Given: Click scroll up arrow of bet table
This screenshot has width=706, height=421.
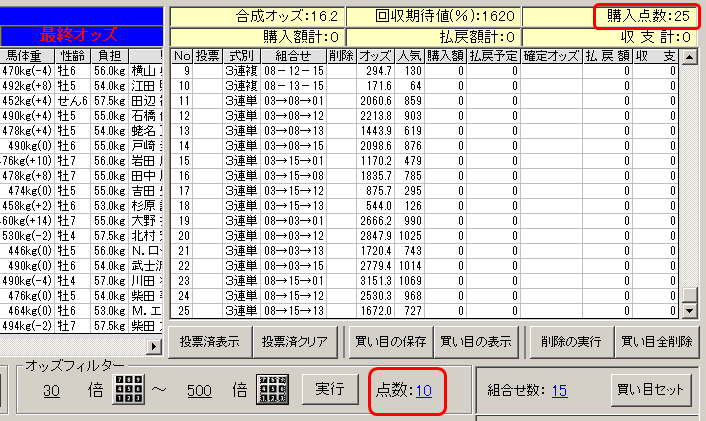Looking at the screenshot, I should pos(689,57).
